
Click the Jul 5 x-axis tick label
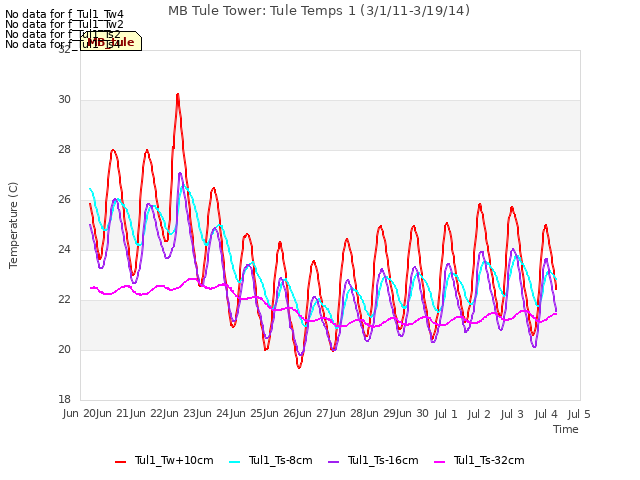coord(579,414)
